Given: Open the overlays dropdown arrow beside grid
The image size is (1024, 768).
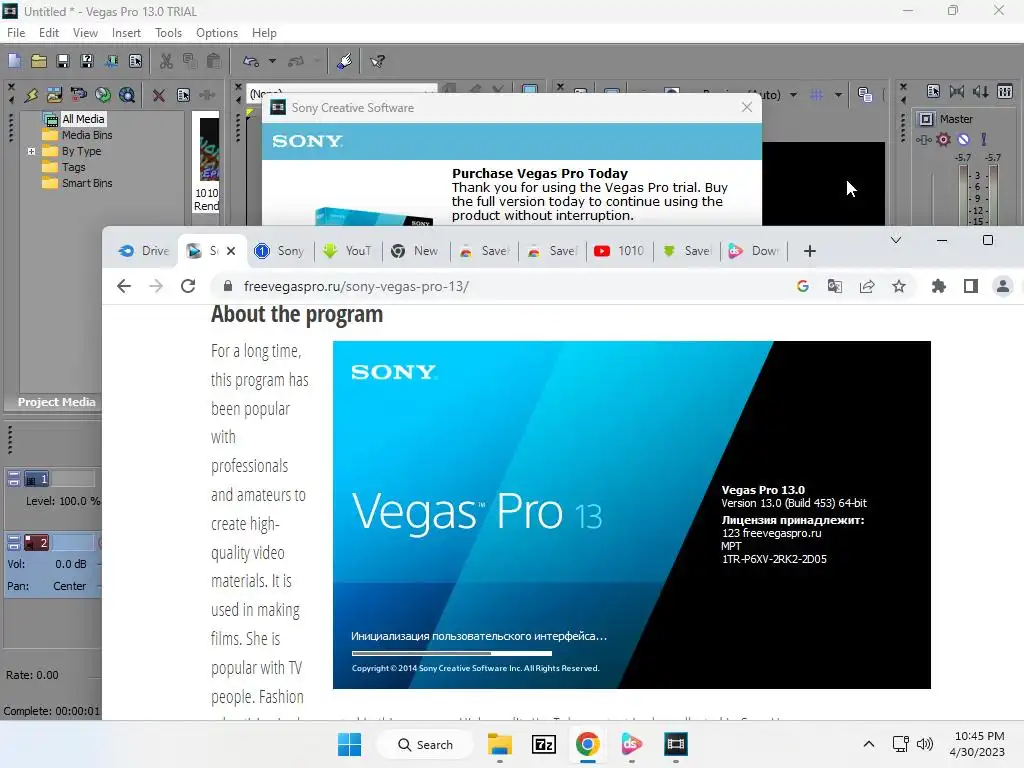Looking at the screenshot, I should click(838, 95).
